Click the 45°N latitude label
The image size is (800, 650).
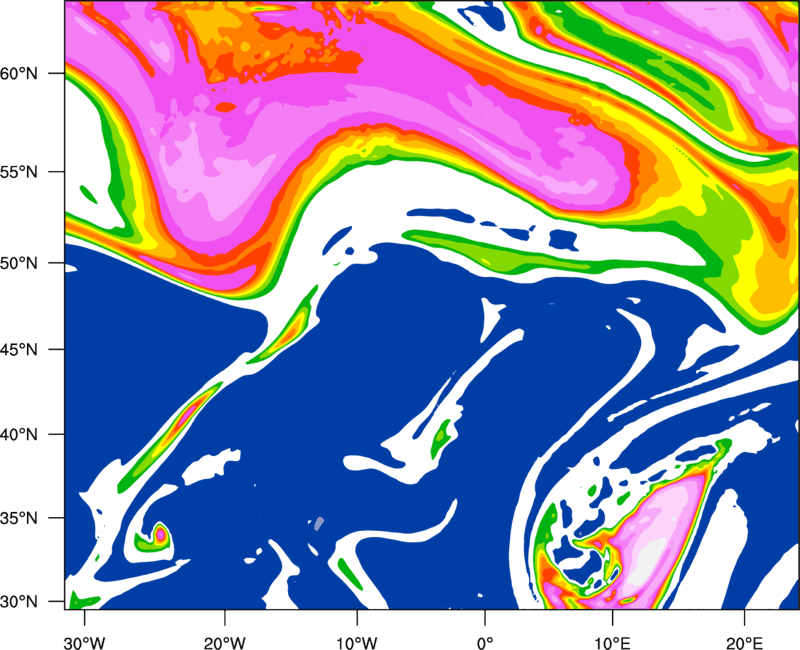[19, 350]
